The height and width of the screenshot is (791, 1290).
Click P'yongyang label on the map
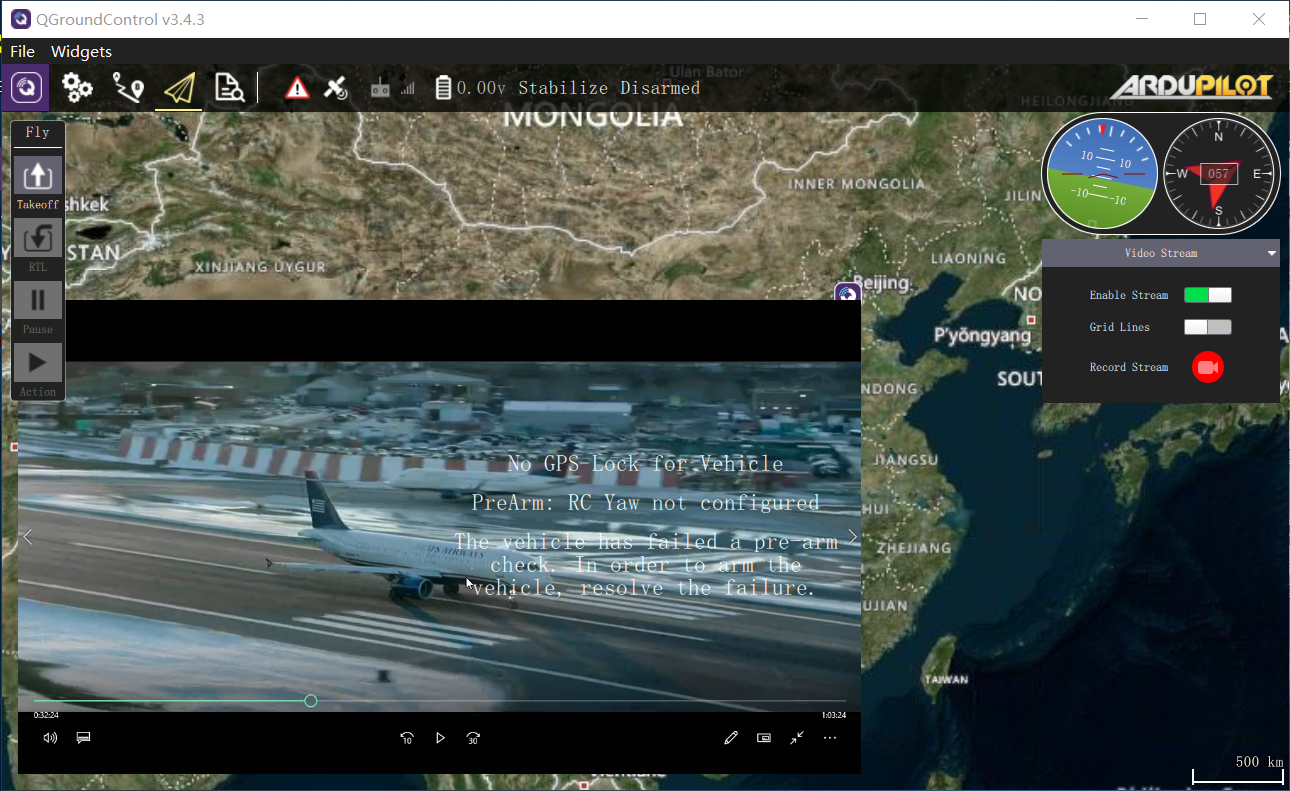(982, 335)
